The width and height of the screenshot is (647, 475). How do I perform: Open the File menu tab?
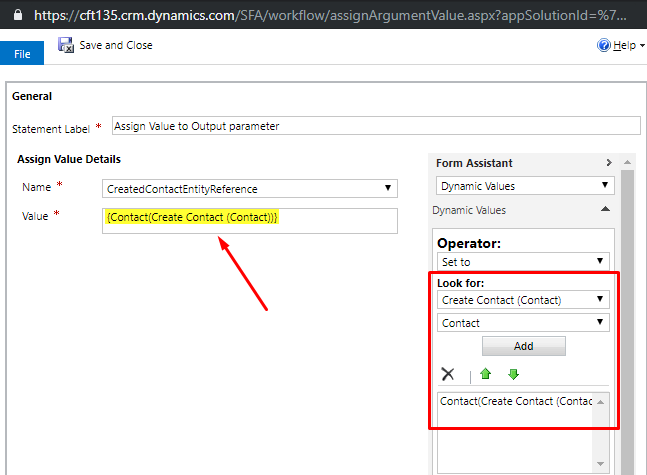pos(22,54)
